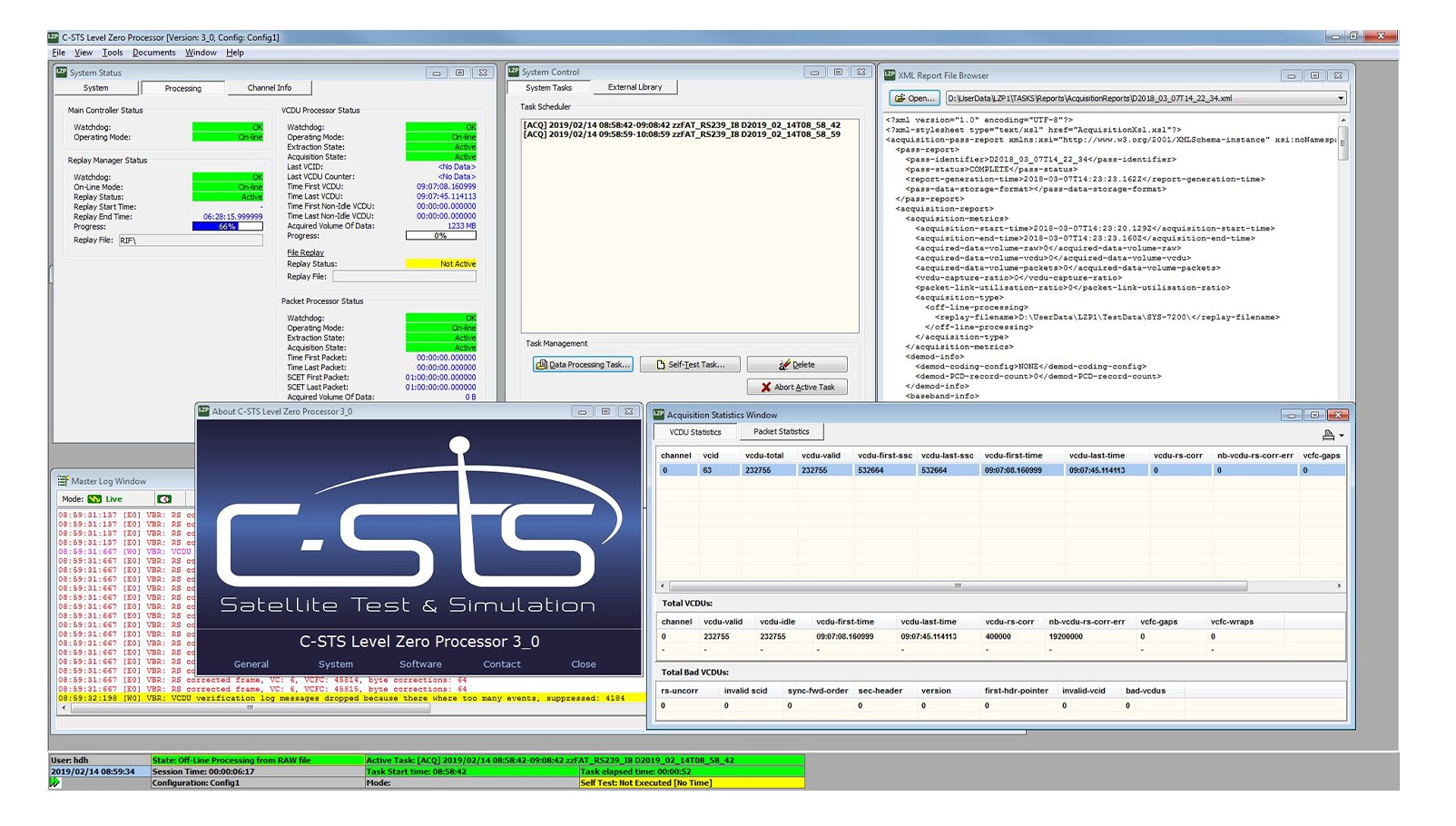This screenshot has width=1456, height=826.
Task: Click the green arrow icon in status bar
Action: (x=55, y=782)
